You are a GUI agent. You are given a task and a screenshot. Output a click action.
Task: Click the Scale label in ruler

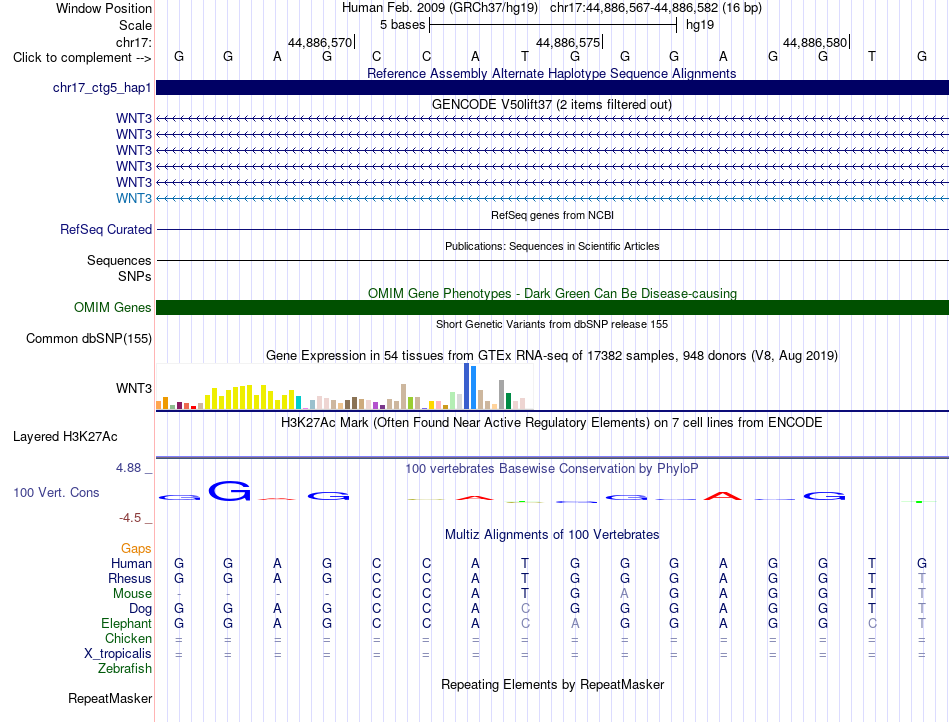tap(135, 25)
